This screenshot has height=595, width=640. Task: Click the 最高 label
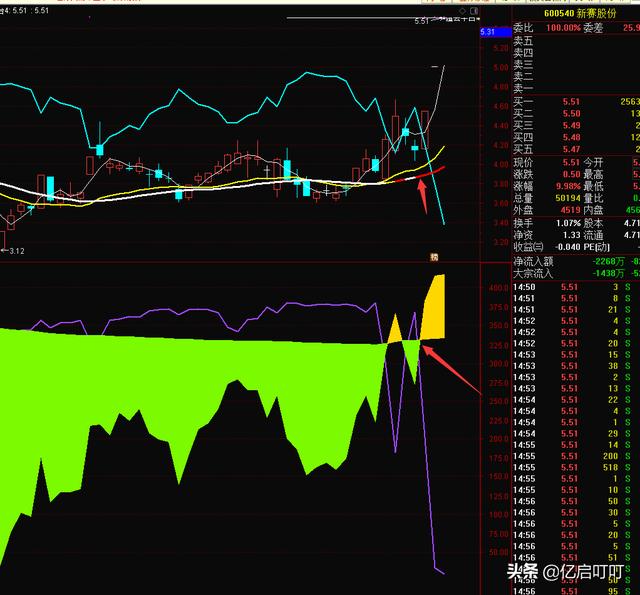[x=593, y=174]
